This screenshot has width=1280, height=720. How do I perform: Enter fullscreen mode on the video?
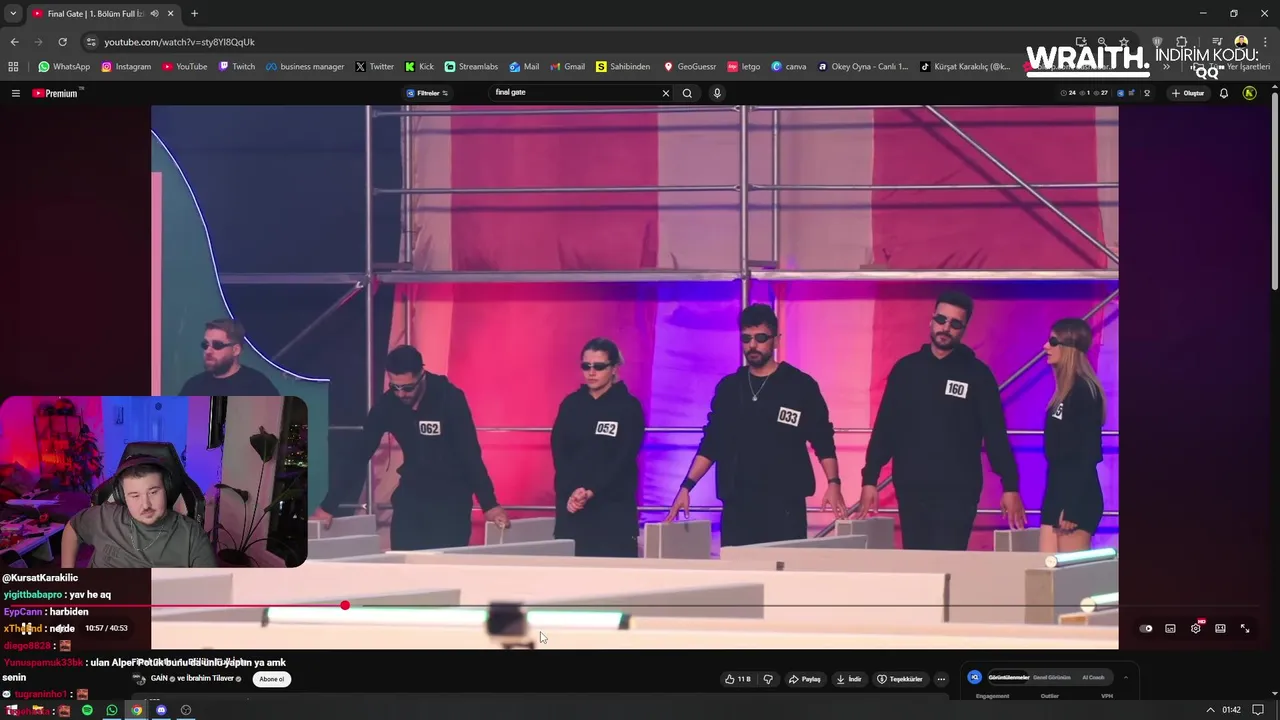1245,629
